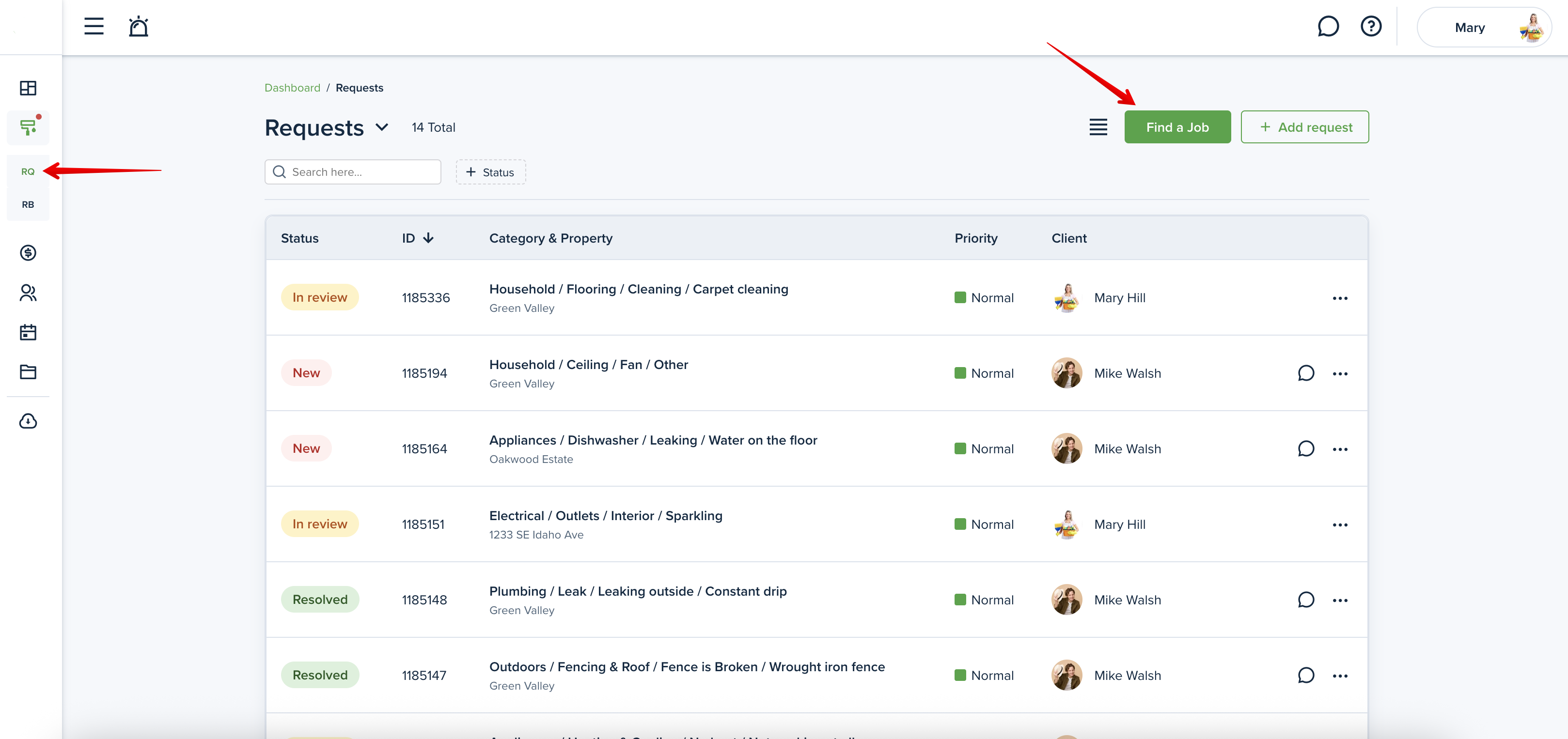Open the messages chat icon in the header

click(1328, 26)
